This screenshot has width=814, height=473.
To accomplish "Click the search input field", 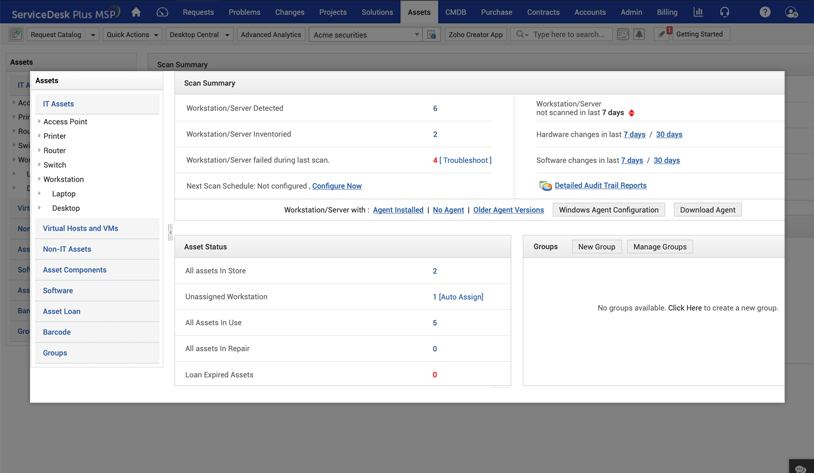I will pos(568,34).
